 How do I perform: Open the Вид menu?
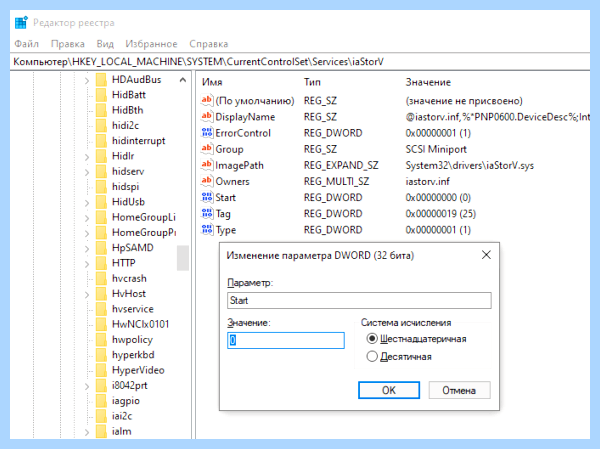pos(105,44)
